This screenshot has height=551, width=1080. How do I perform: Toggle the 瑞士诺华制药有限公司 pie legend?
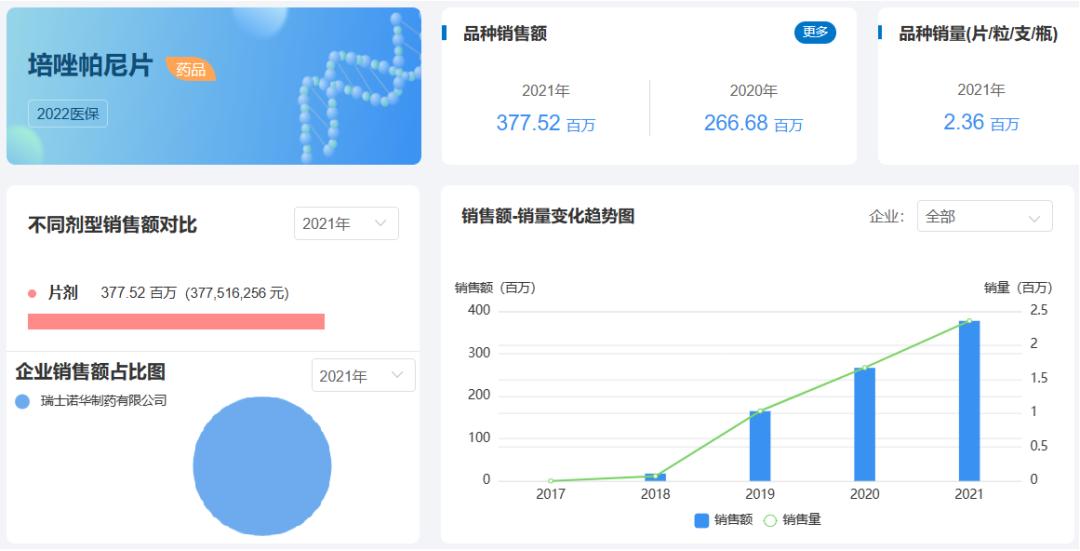[92, 401]
